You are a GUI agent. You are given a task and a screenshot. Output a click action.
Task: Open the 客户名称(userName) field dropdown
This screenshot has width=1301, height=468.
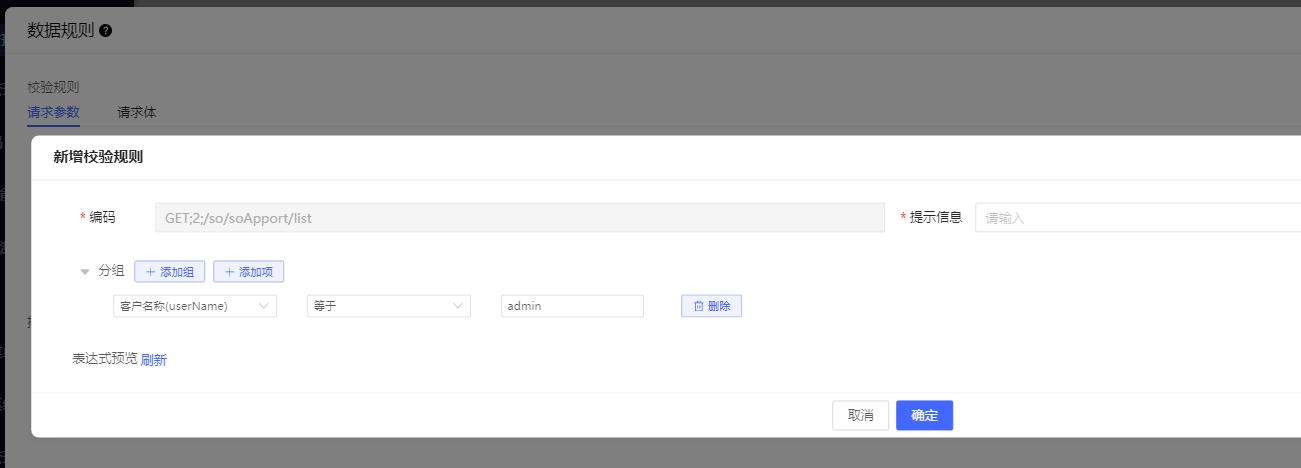pos(195,306)
